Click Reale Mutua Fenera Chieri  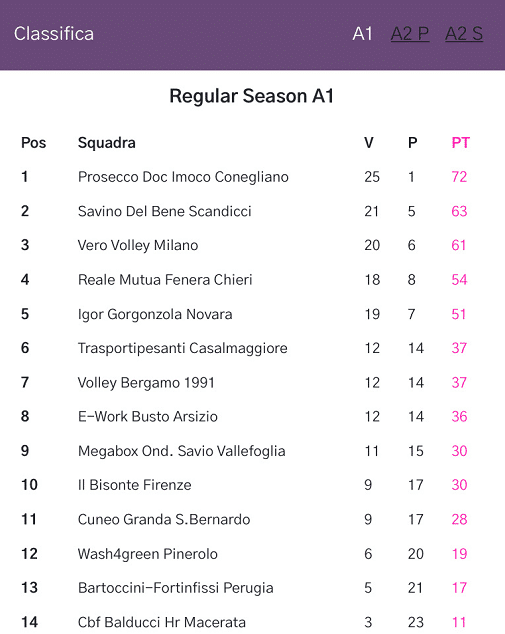click(x=165, y=280)
